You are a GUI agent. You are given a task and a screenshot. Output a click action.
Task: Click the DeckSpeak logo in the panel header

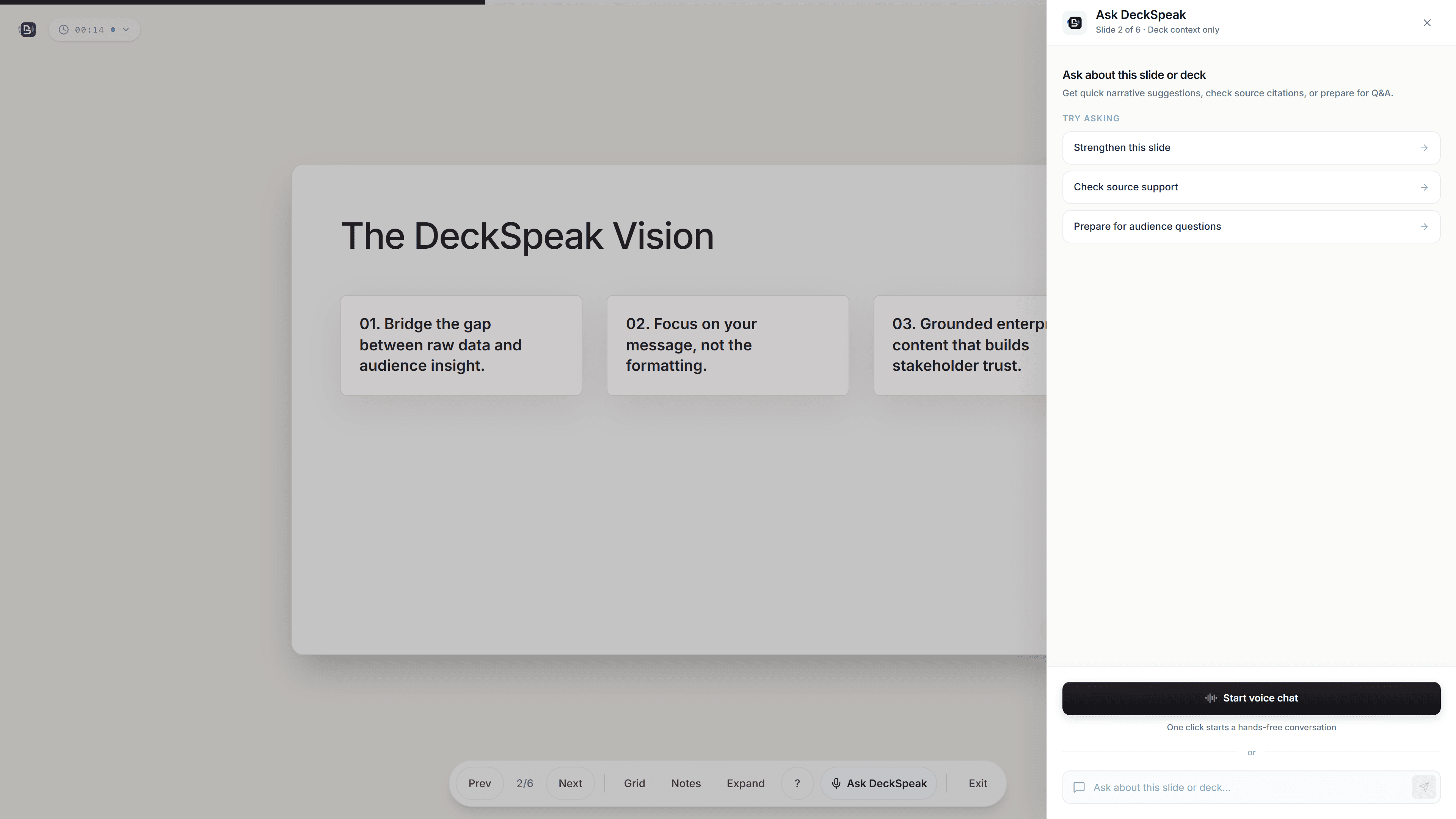(1075, 23)
